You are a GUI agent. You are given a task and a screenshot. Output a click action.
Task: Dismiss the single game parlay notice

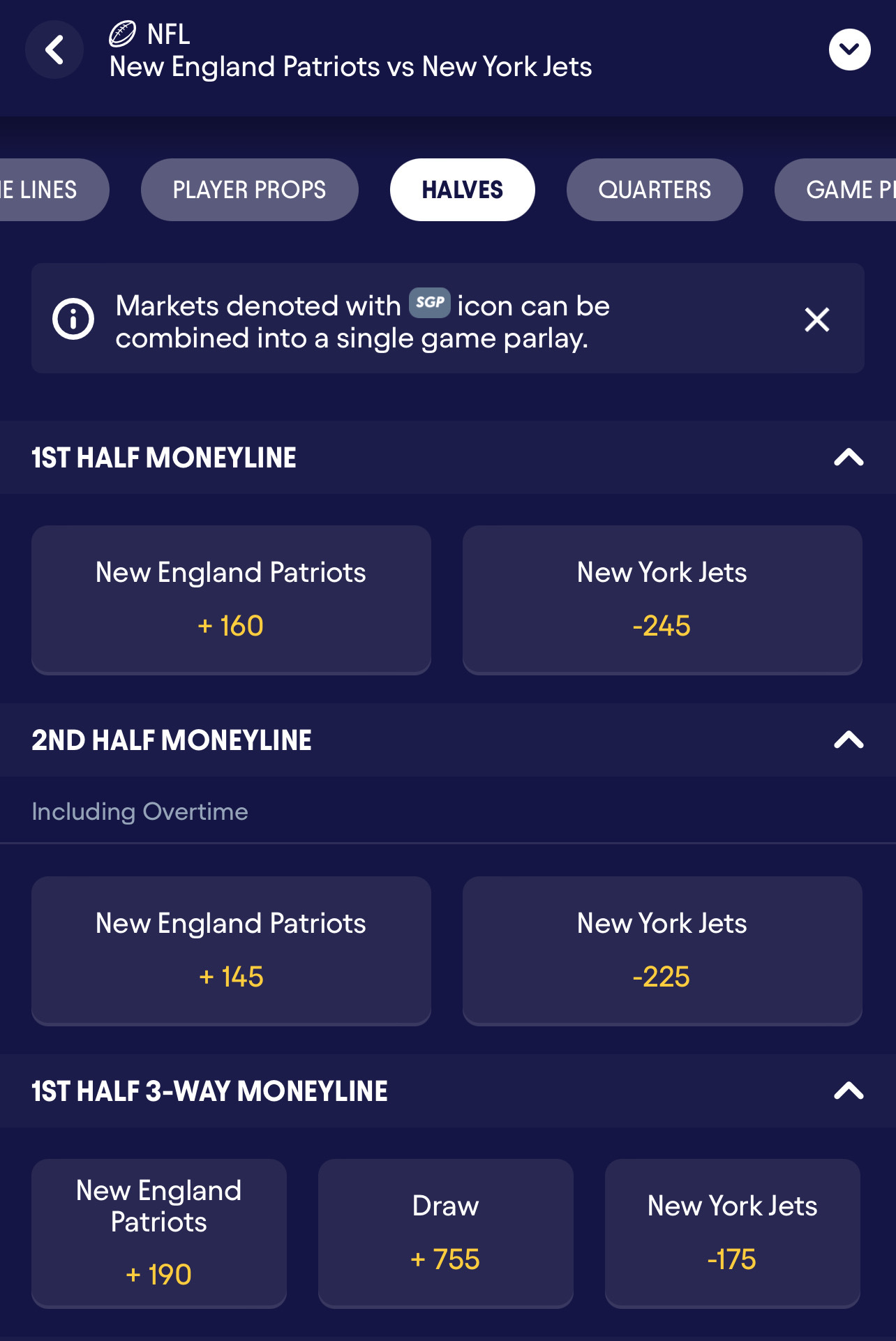[x=816, y=320]
